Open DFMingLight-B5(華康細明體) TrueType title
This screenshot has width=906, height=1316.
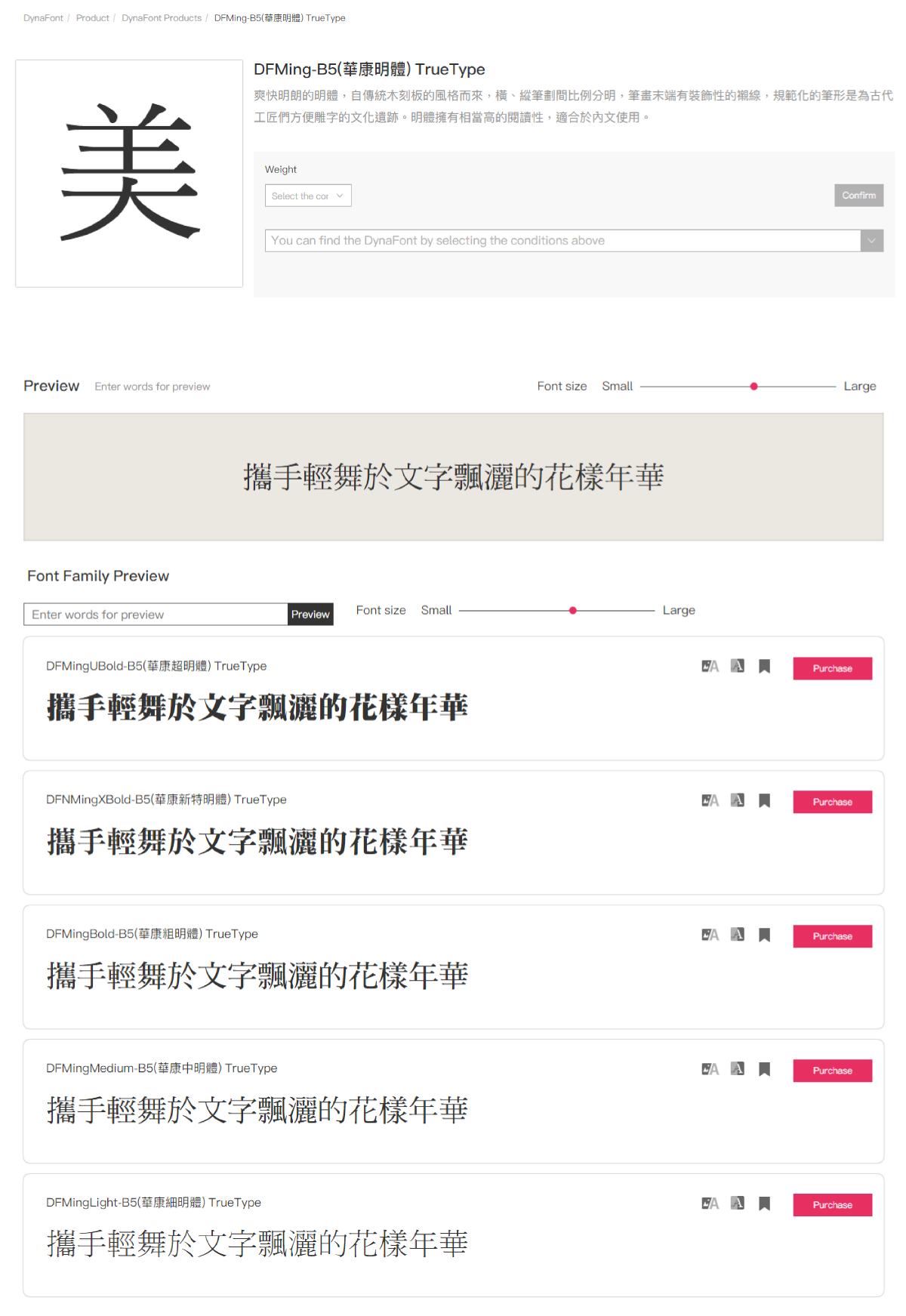[x=153, y=1203]
